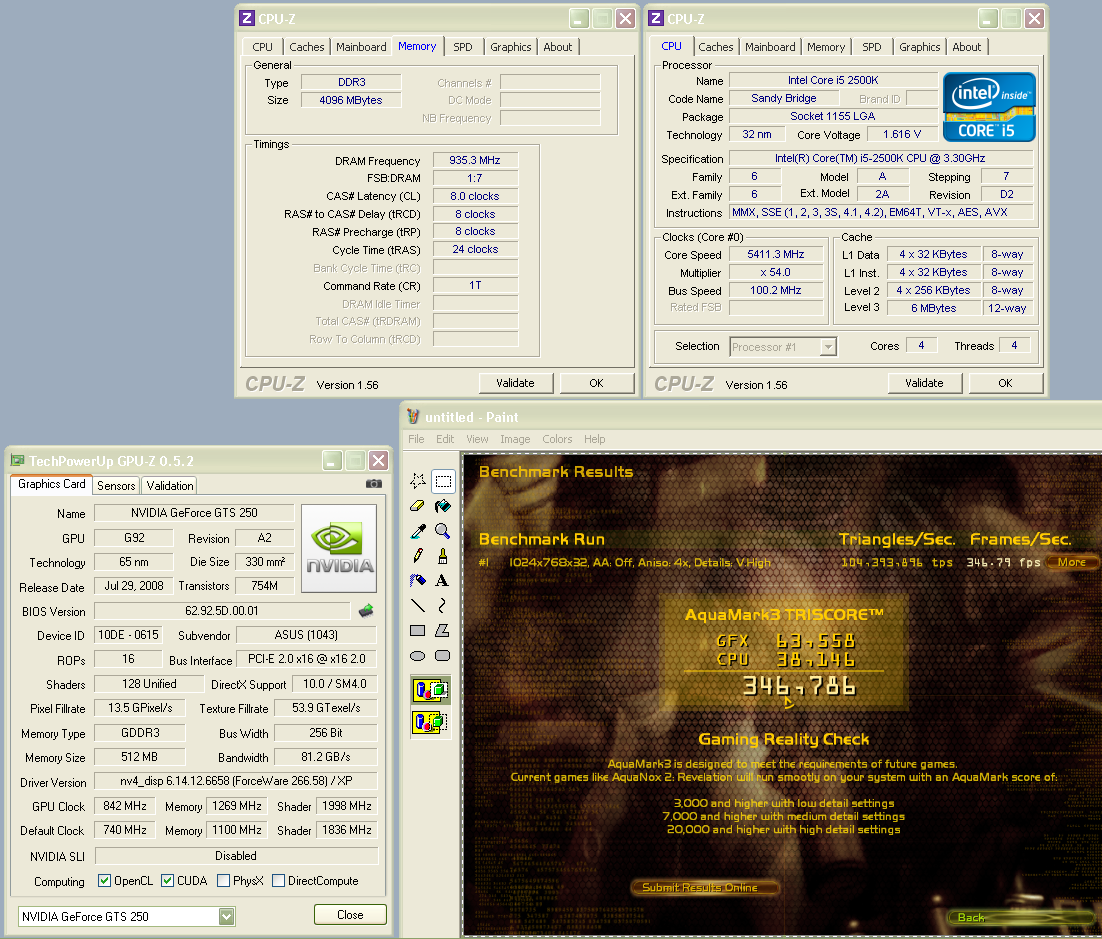Open Mainboard tab in the CPU-tab CPU-Z window
The width and height of the screenshot is (1102, 939).
coord(770,47)
